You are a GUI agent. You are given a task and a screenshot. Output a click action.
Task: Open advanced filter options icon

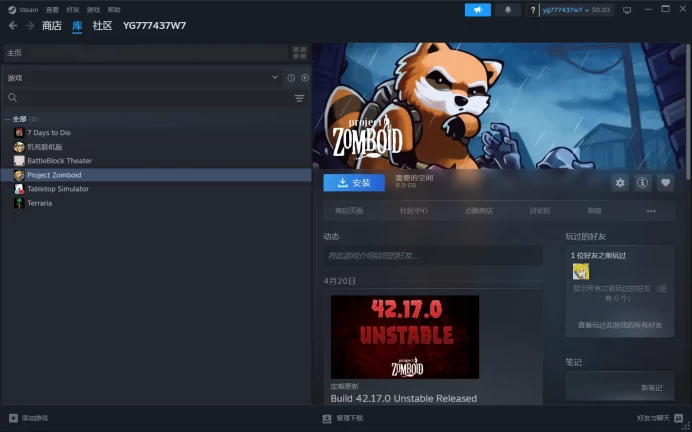pyautogui.click(x=299, y=98)
